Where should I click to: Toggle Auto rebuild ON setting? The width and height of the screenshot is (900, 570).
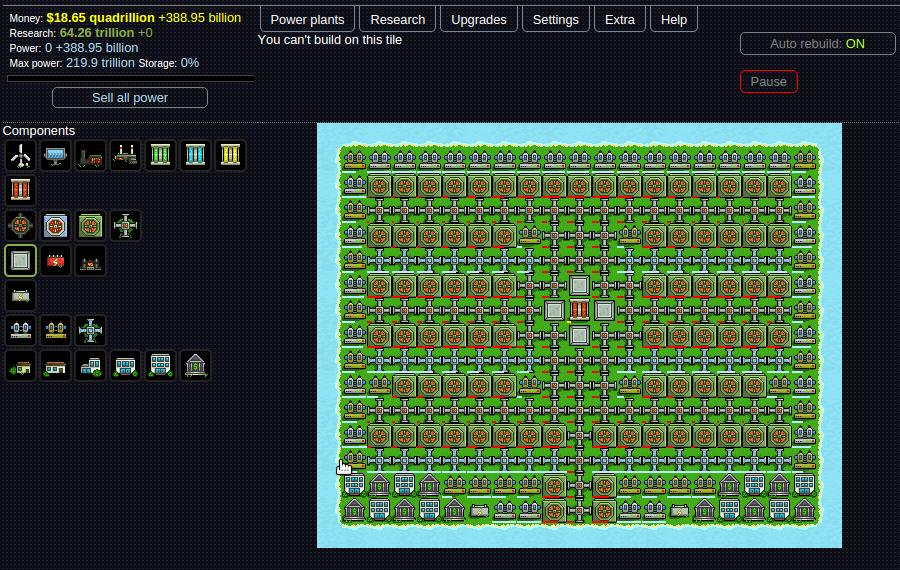(x=817, y=44)
